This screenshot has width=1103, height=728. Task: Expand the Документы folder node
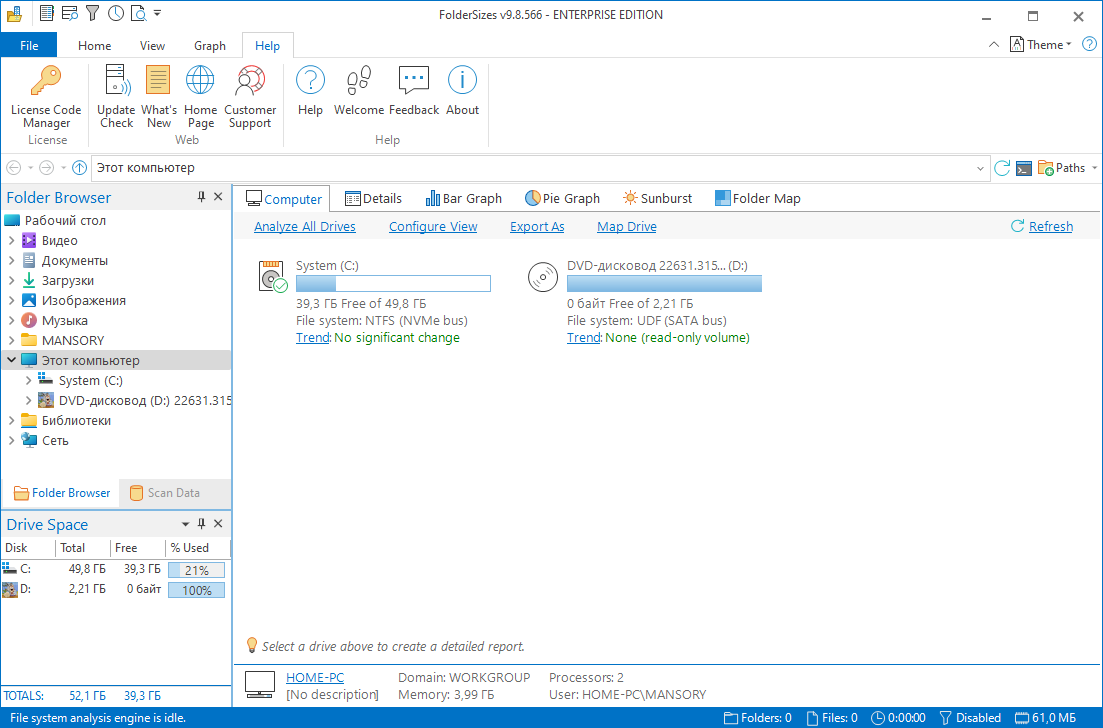[x=11, y=260]
